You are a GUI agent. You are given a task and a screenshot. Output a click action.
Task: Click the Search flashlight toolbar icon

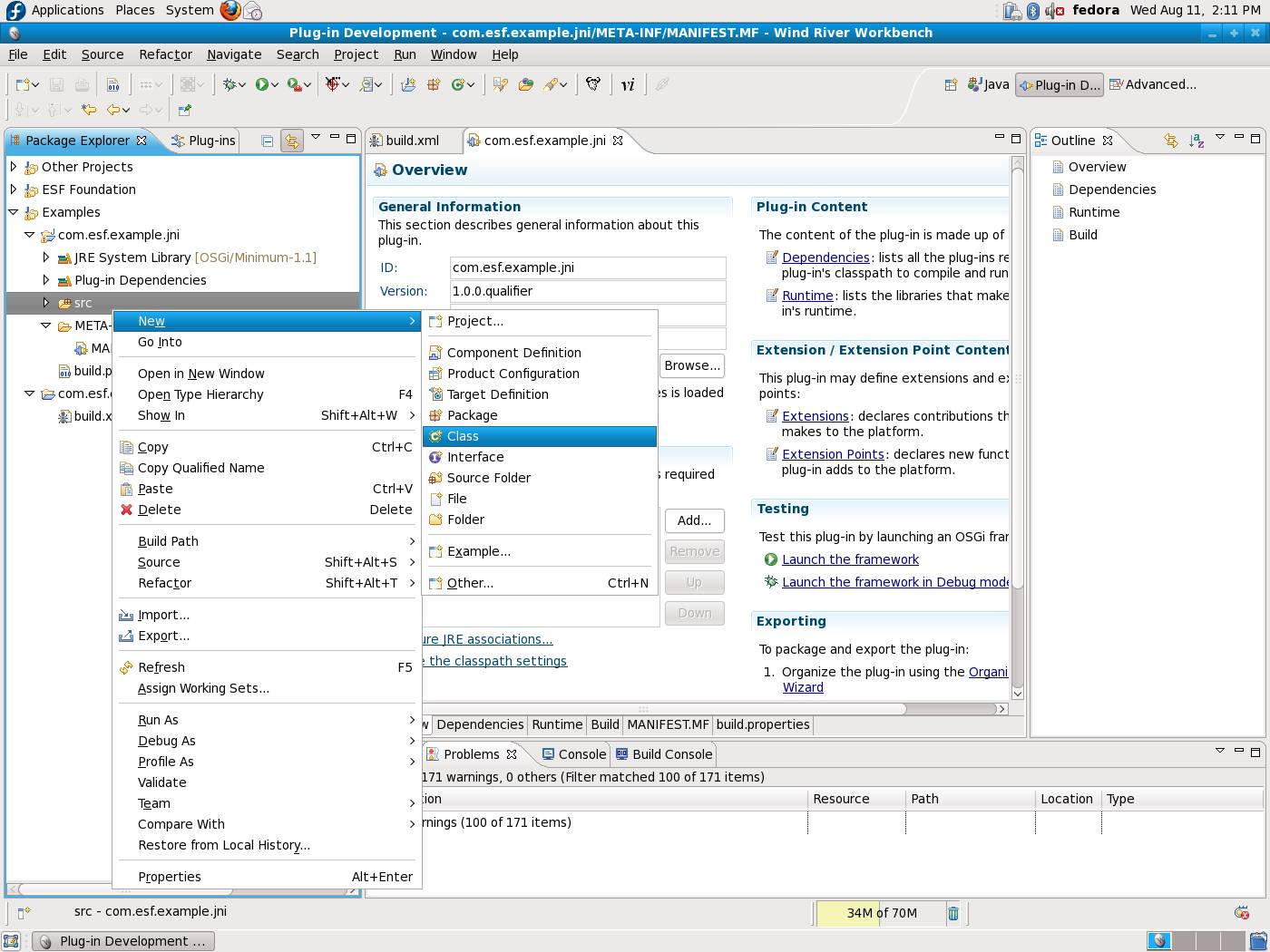(551, 84)
